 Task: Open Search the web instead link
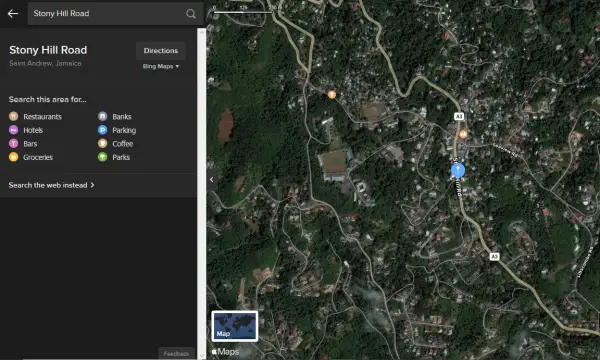click(x=52, y=185)
